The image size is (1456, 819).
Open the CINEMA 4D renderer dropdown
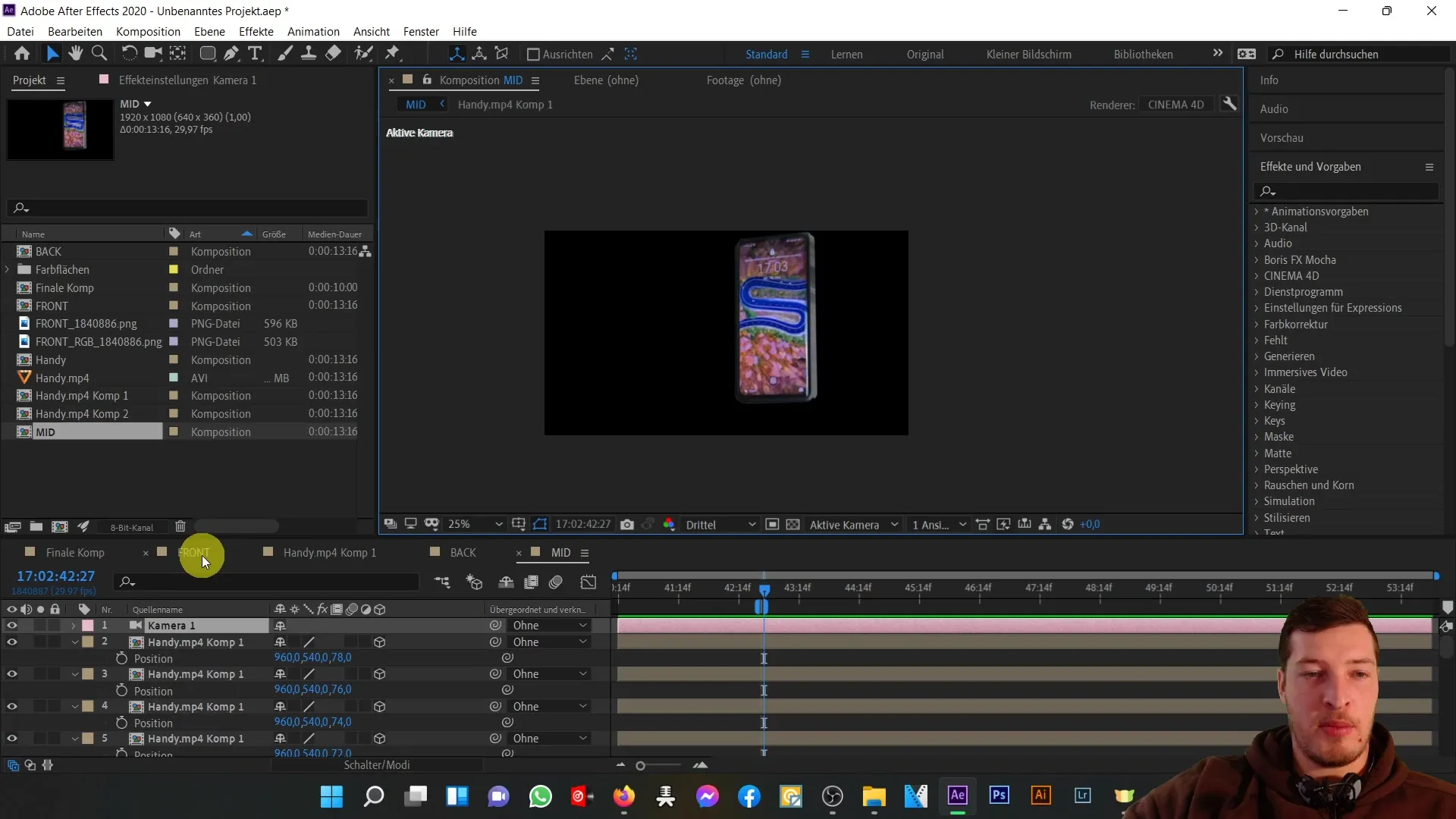1175,105
